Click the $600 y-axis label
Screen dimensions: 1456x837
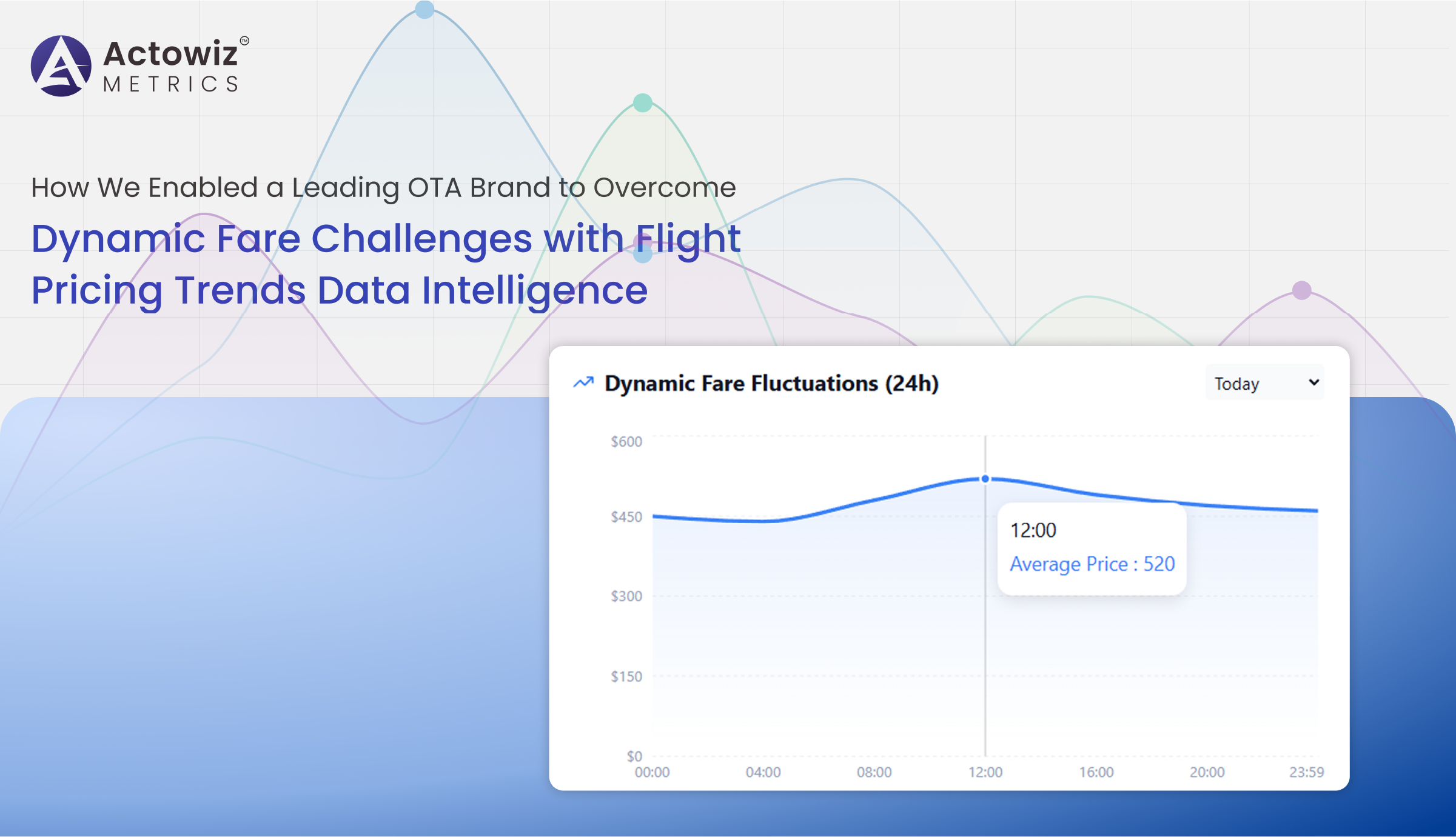click(x=626, y=441)
